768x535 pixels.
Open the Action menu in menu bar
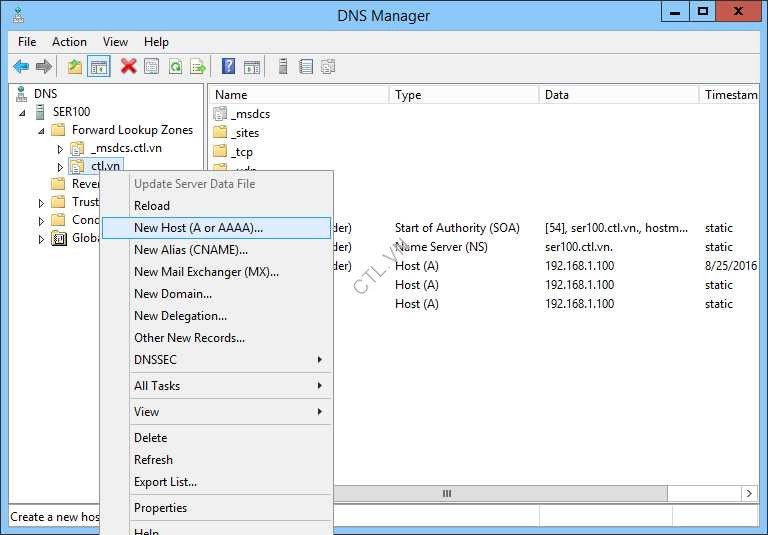click(x=69, y=42)
